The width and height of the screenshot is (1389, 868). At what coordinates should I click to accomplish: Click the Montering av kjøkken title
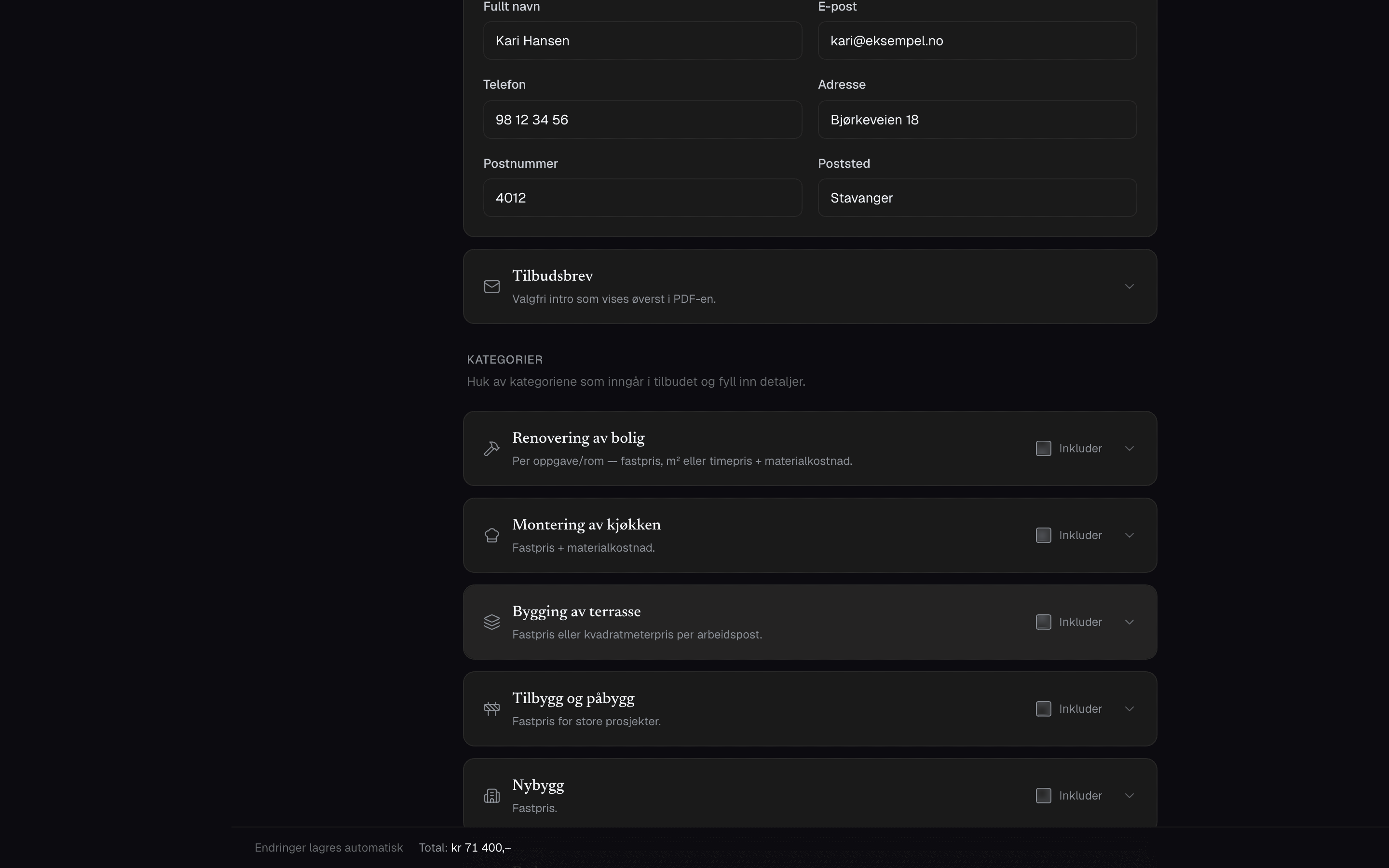coord(586,525)
